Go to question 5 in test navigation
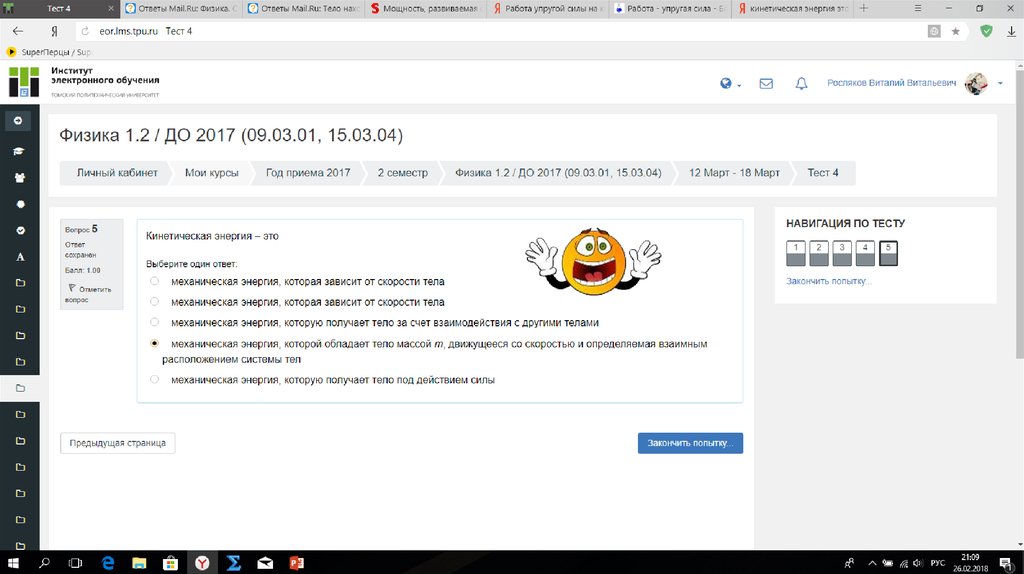Viewport: 1024px width, 574px height. click(888, 253)
